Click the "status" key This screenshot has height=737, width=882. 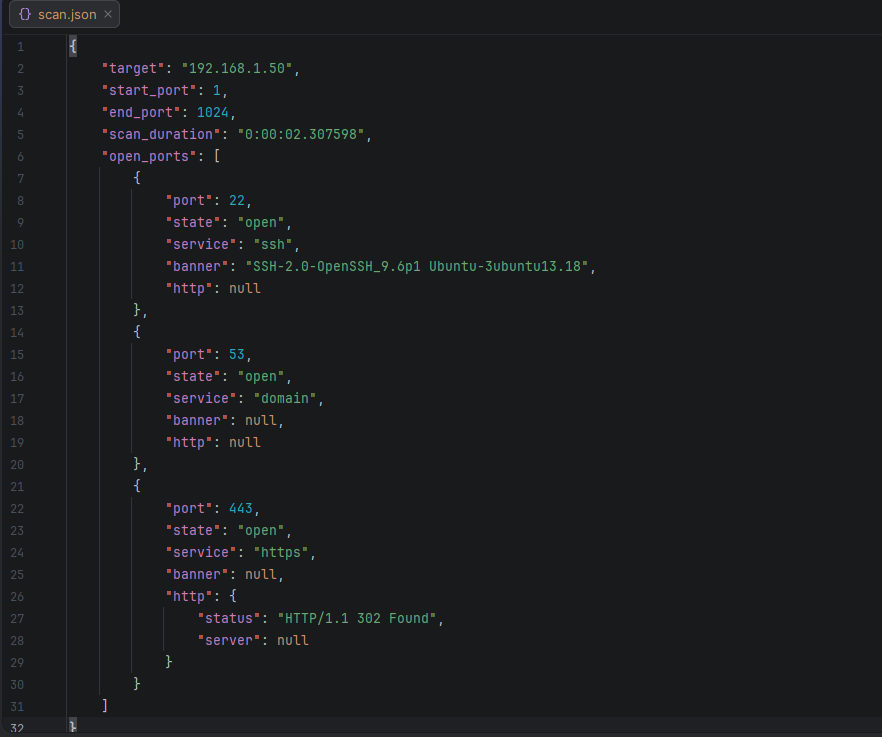229,618
